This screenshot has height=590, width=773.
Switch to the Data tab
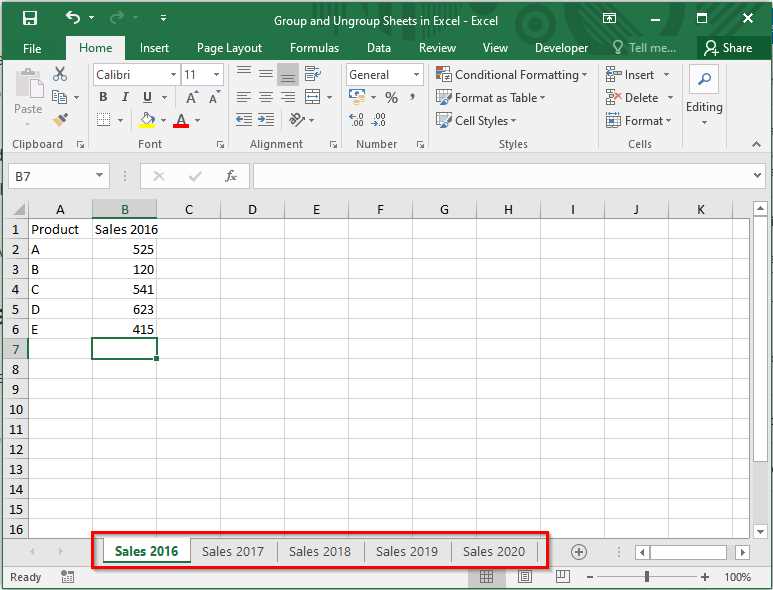click(x=379, y=48)
